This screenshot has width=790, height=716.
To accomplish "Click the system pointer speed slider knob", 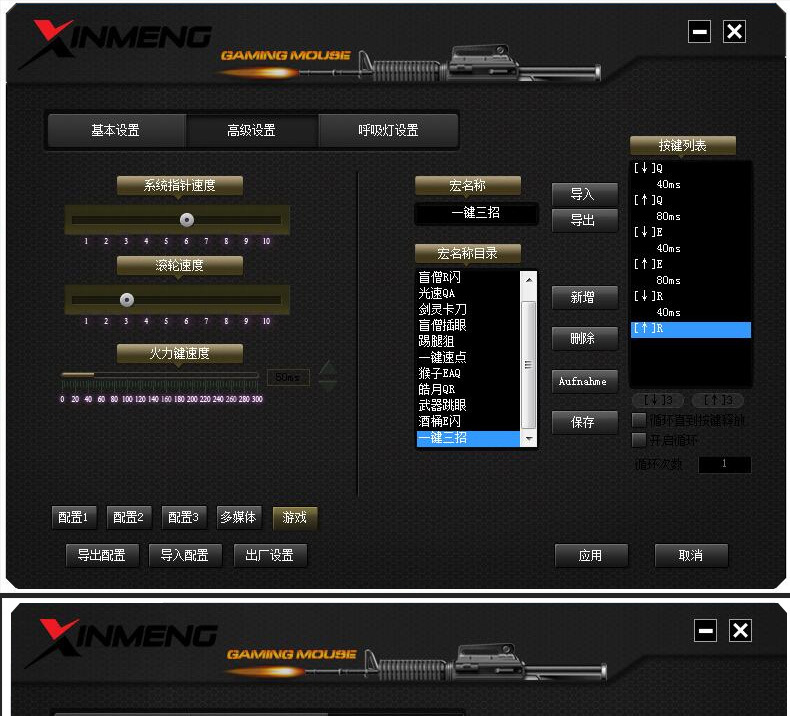I will [187, 220].
